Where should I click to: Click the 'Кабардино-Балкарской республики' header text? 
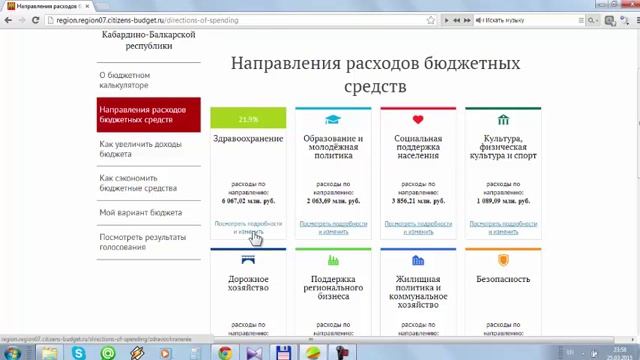point(149,40)
